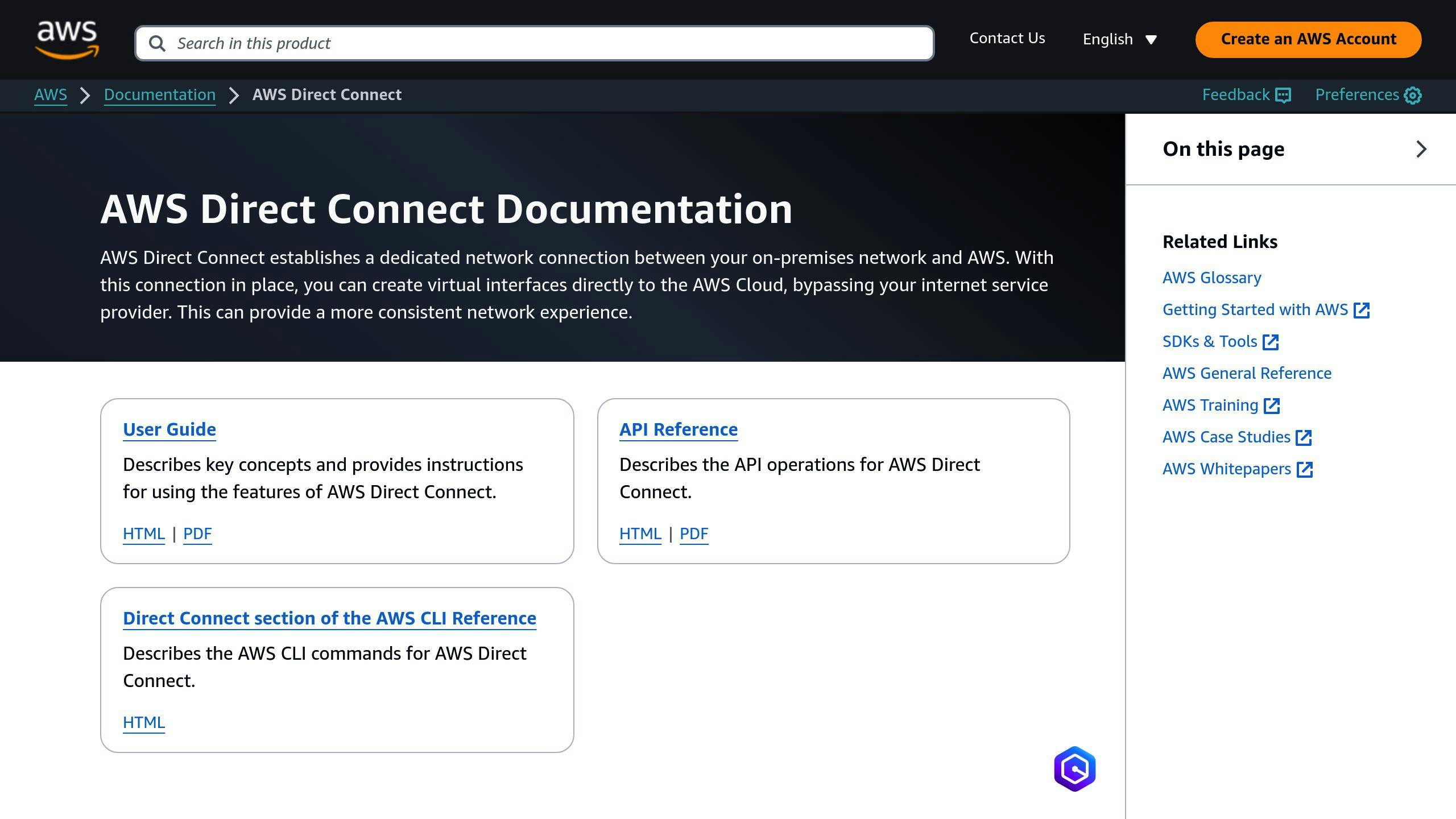Click the Replicant chat assistant icon
The image size is (1456, 819).
[x=1075, y=770]
